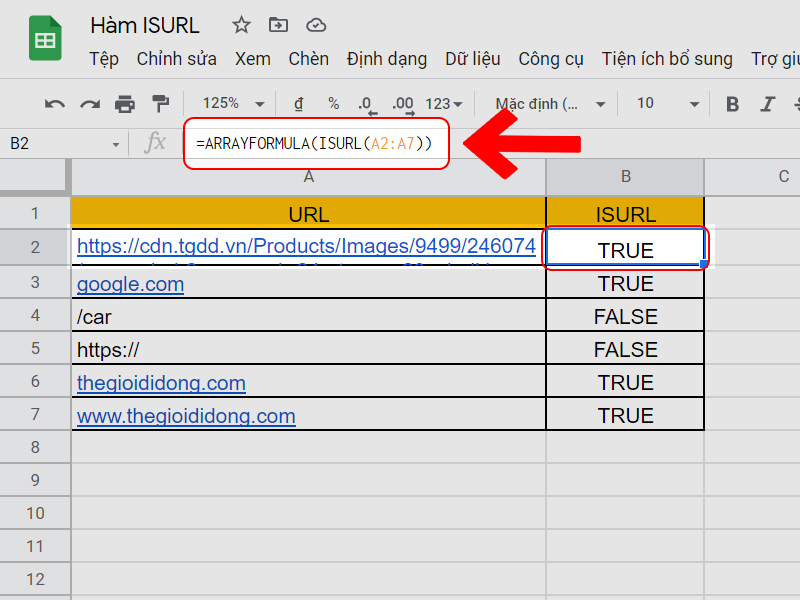Viewport: 800px width, 600px height.
Task: Open the Tệp menu
Action: click(104, 59)
